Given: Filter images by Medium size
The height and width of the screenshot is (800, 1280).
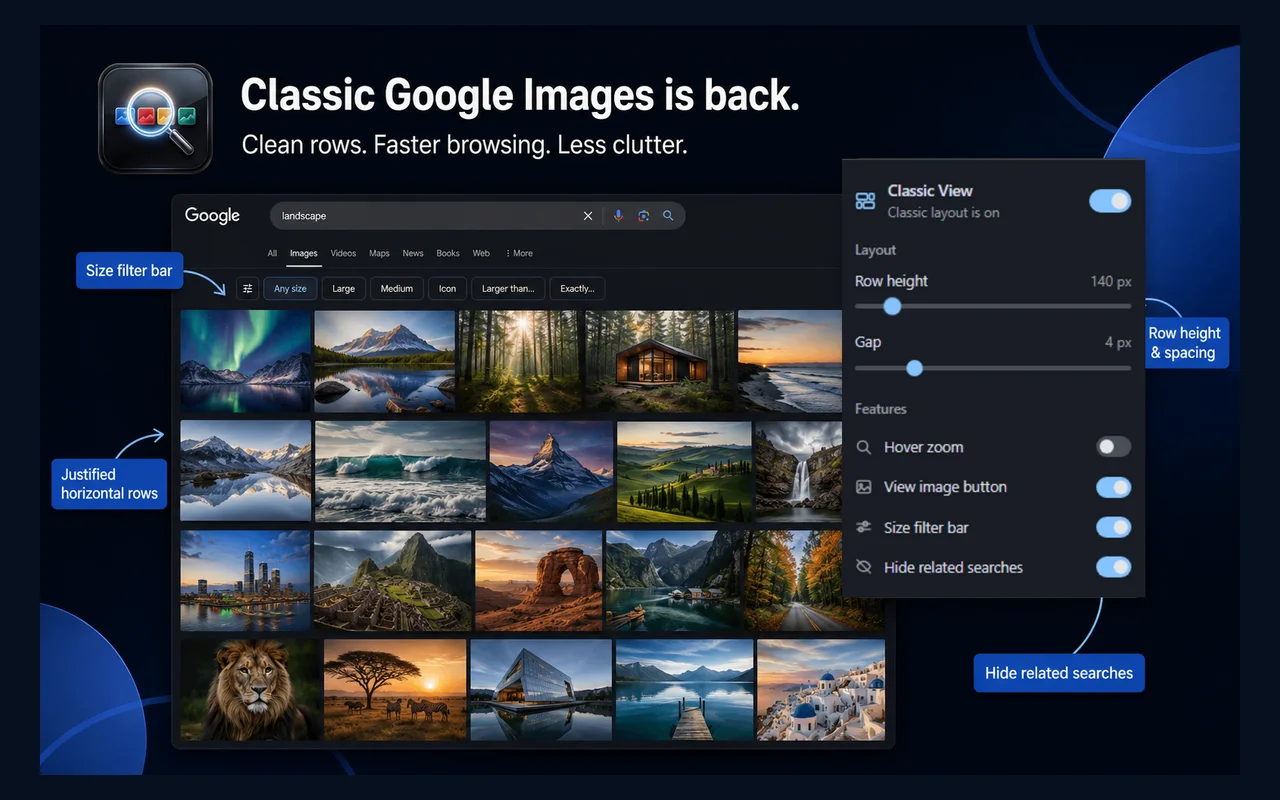Looking at the screenshot, I should (397, 289).
